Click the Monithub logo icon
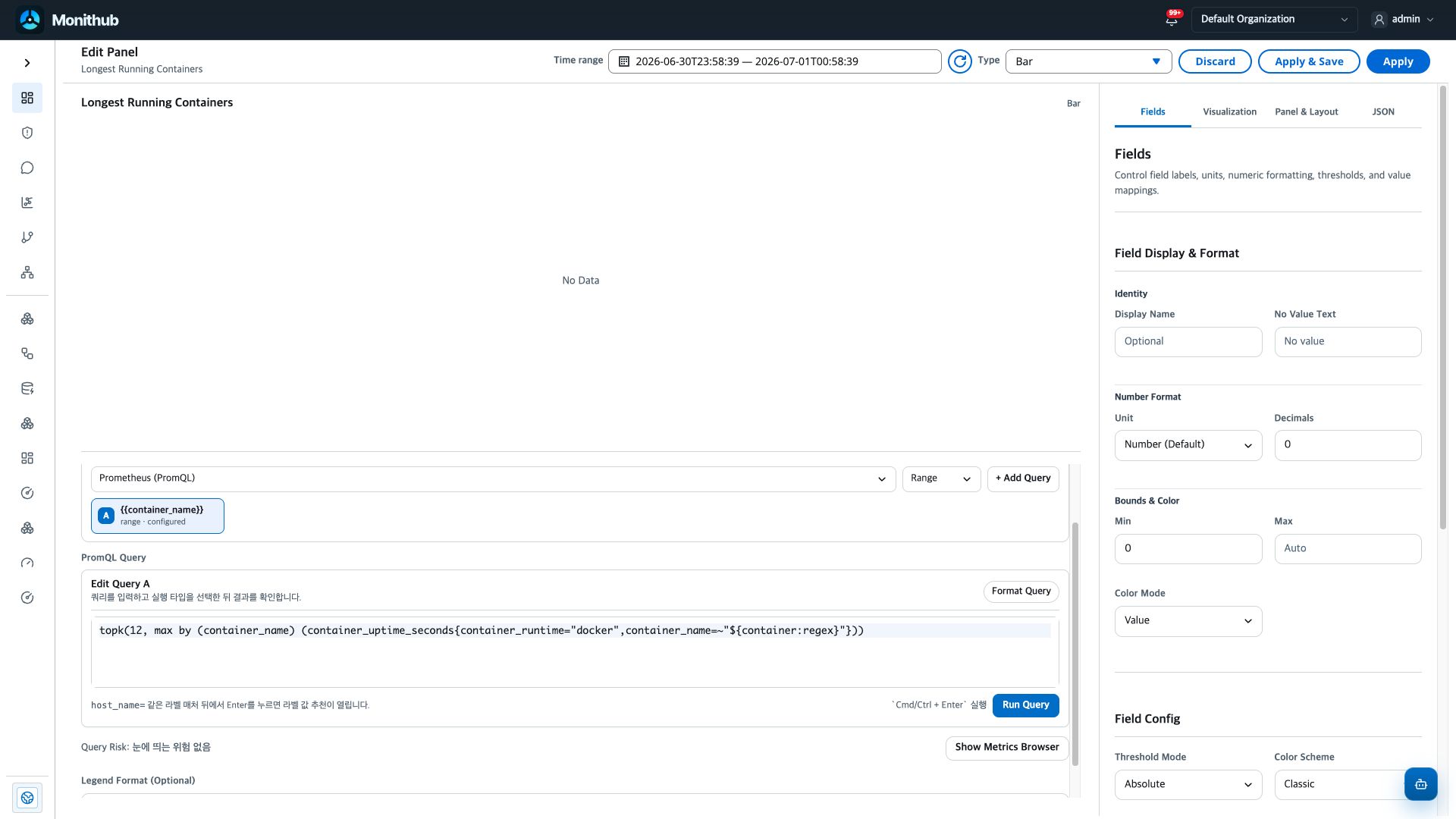Viewport: 1456px width, 819px height. pos(30,20)
